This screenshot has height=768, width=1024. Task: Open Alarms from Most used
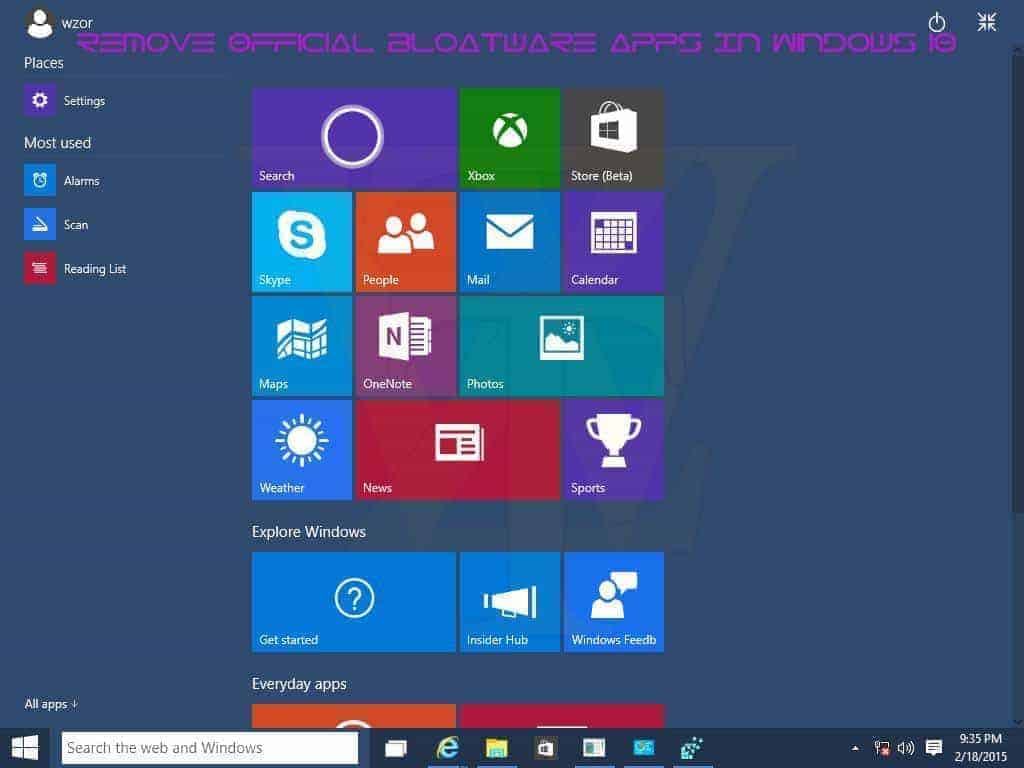click(x=63, y=181)
